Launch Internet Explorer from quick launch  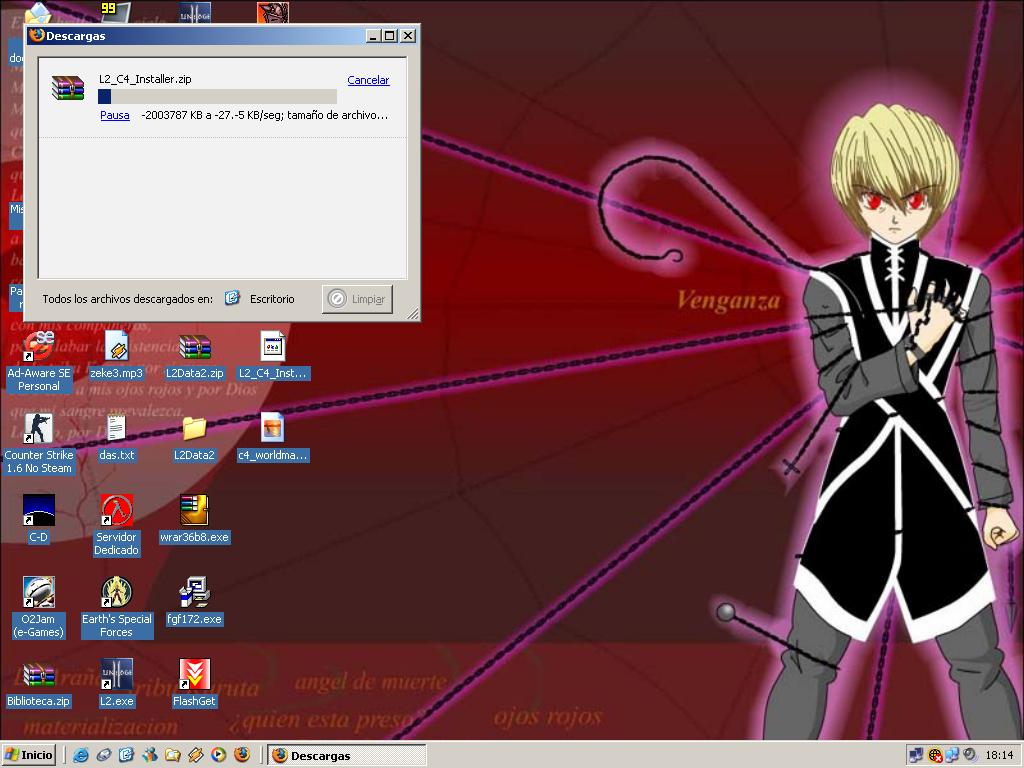(x=81, y=755)
